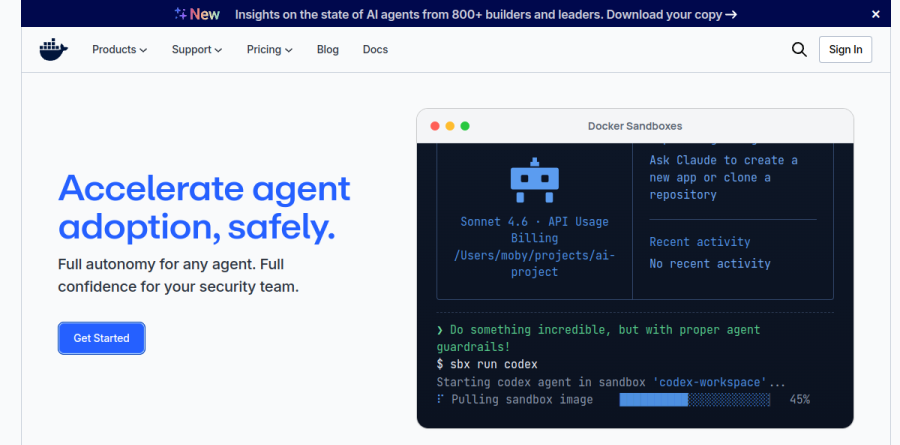This screenshot has width=900, height=445.
Task: Open the search magnifier icon
Action: (799, 49)
